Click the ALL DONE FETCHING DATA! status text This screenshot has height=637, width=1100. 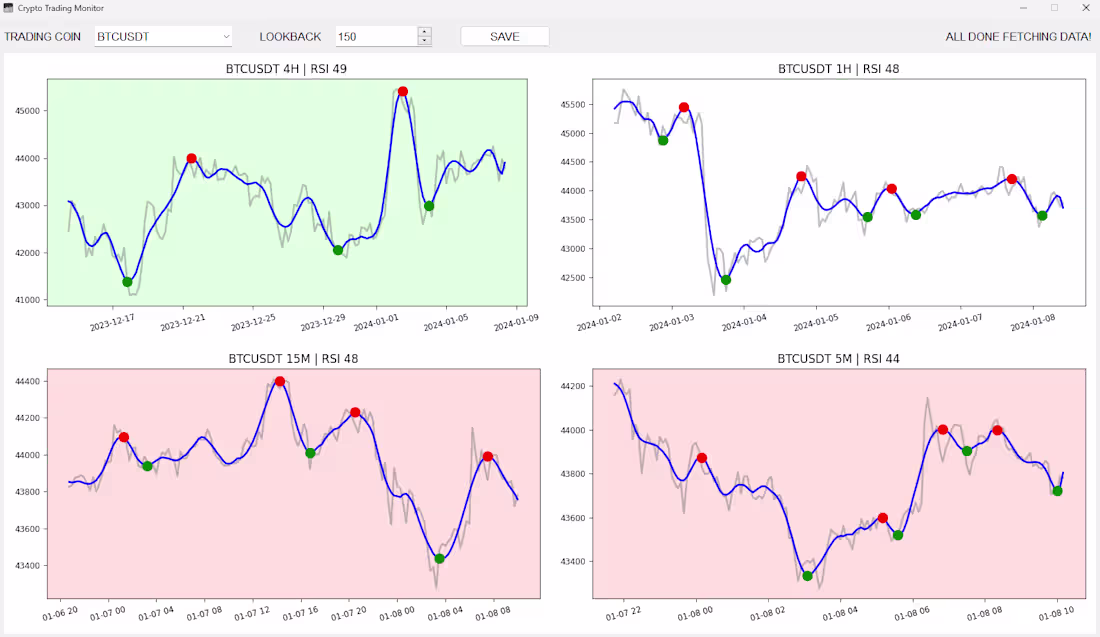click(x=1019, y=36)
